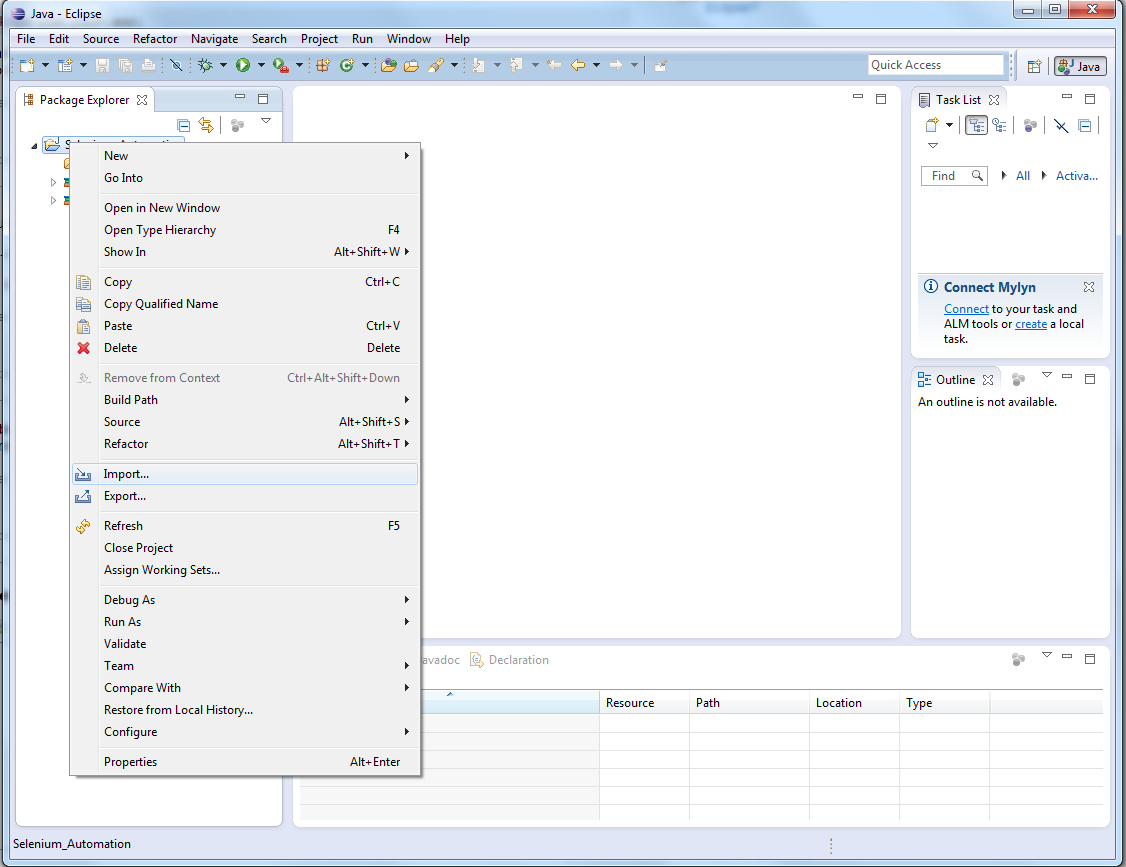The height and width of the screenshot is (867, 1126).
Task: Click the Activa... link in Task List
Action: [x=1076, y=176]
